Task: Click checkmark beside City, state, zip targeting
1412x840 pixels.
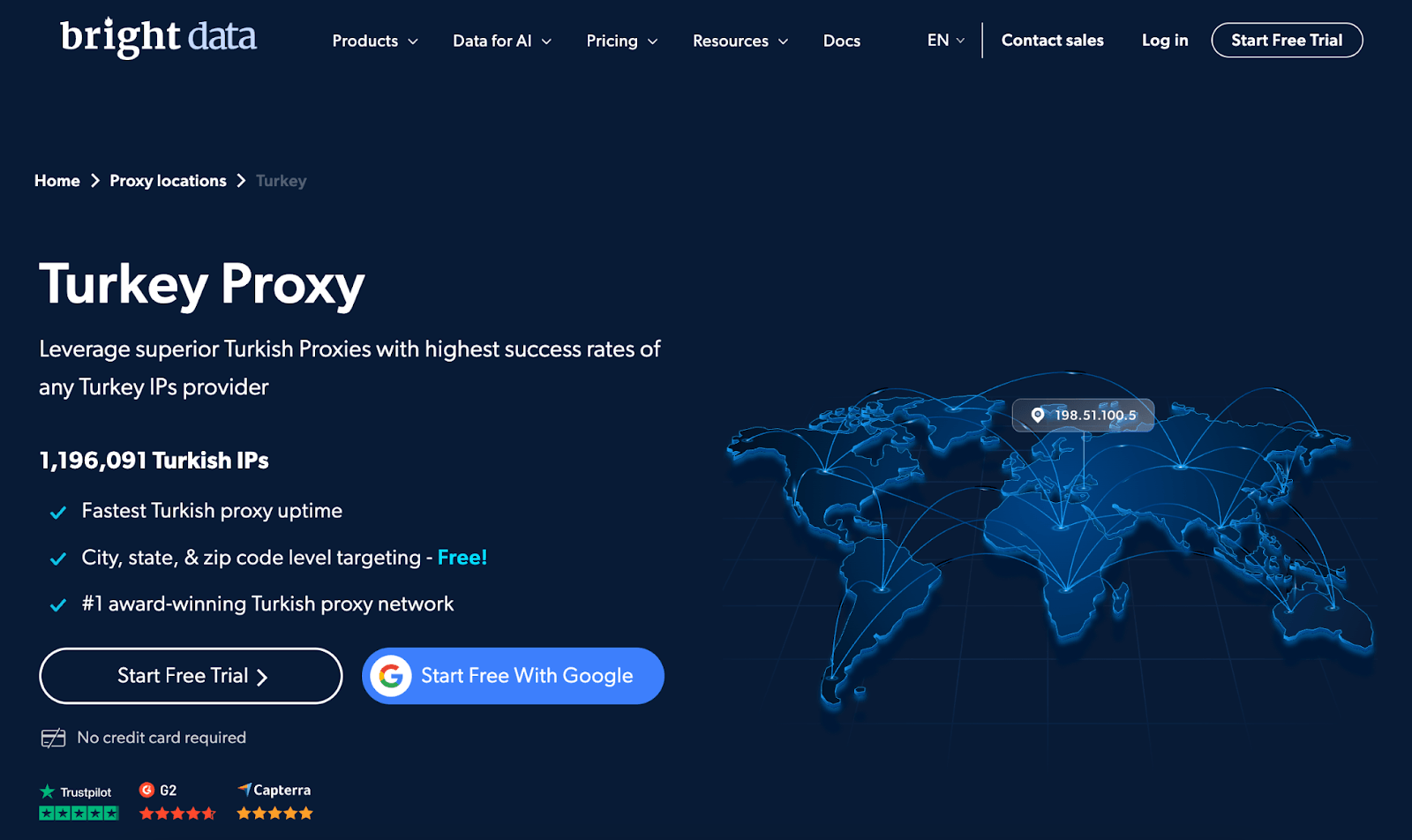Action: pyautogui.click(x=58, y=559)
